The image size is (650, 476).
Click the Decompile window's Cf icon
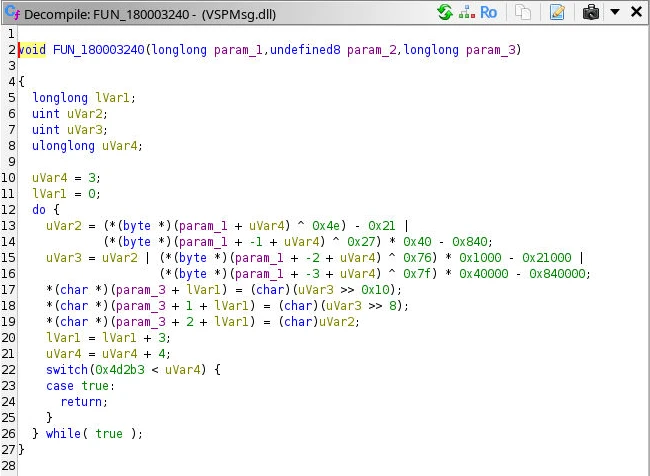[12, 13]
